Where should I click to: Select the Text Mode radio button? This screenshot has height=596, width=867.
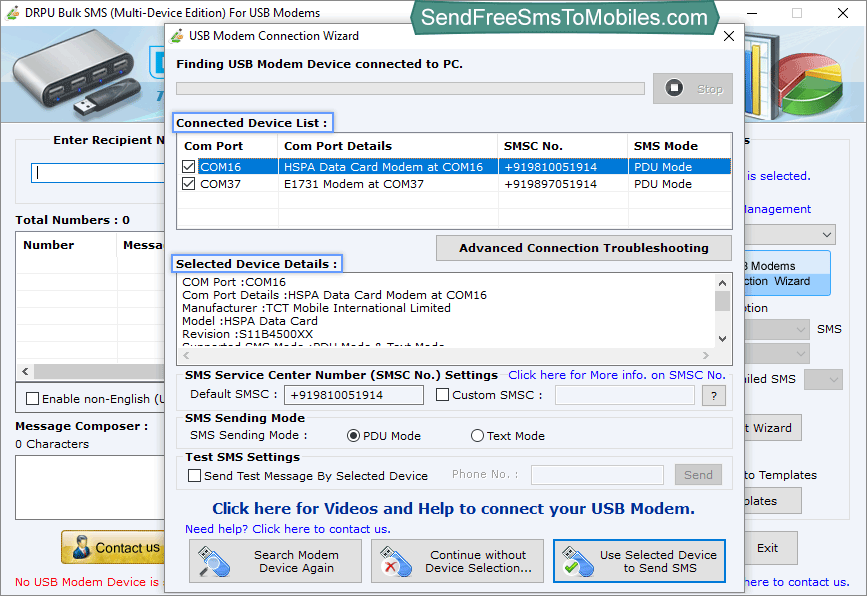coord(477,436)
